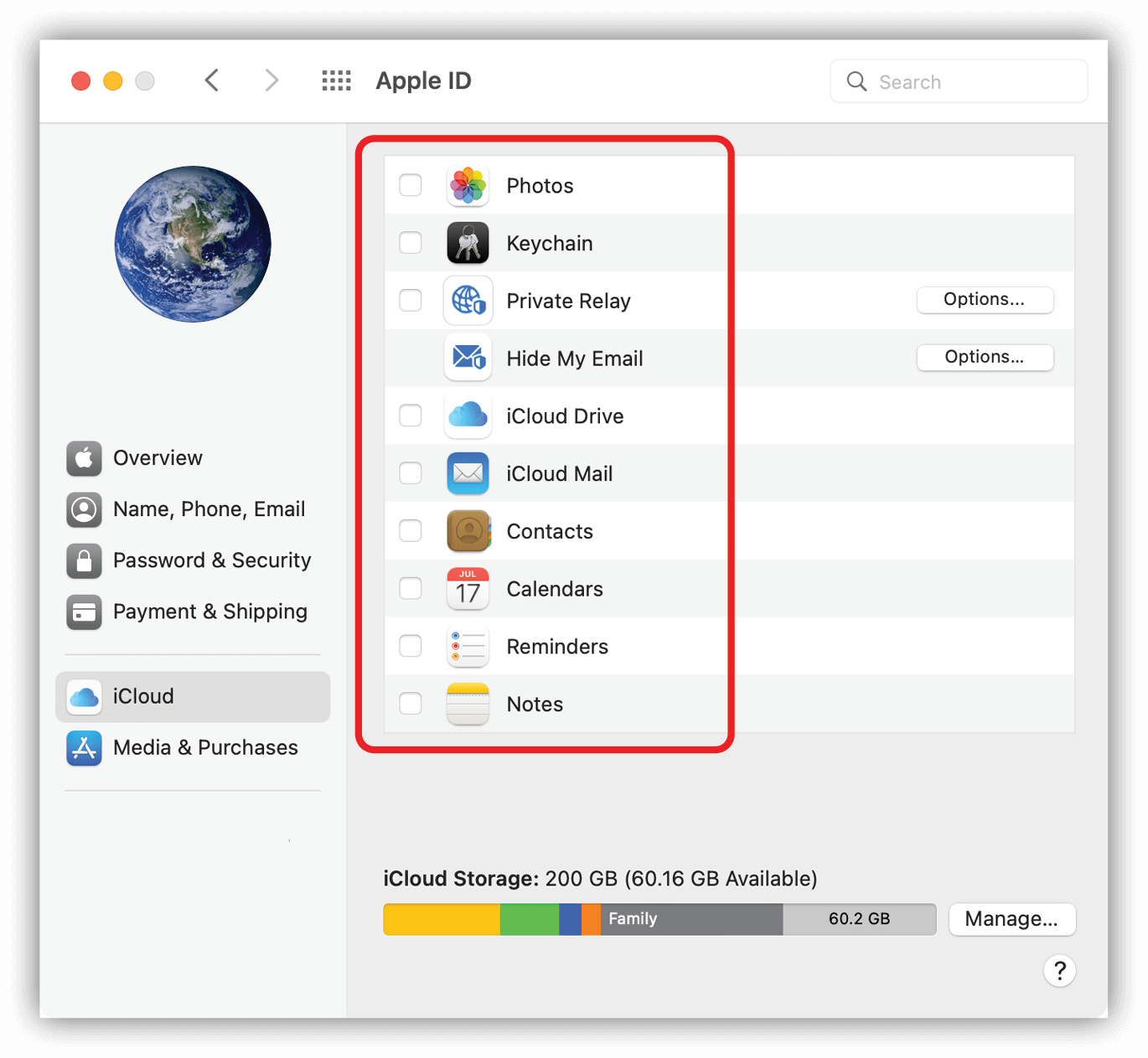Select Payment & Shipping in sidebar
1148x1058 pixels.
coord(193,612)
